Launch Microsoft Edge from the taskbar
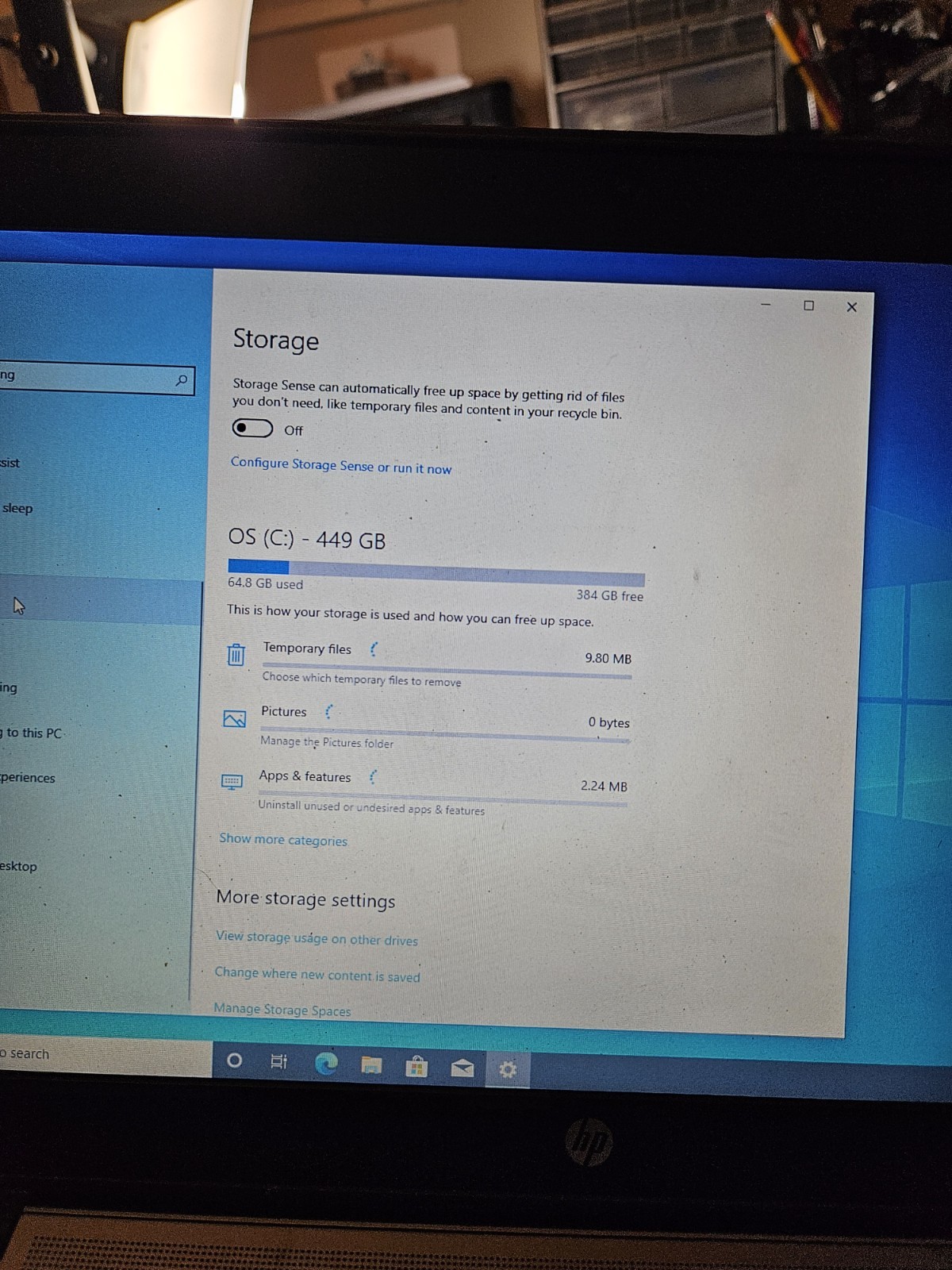This screenshot has width=952, height=1270. point(325,1064)
